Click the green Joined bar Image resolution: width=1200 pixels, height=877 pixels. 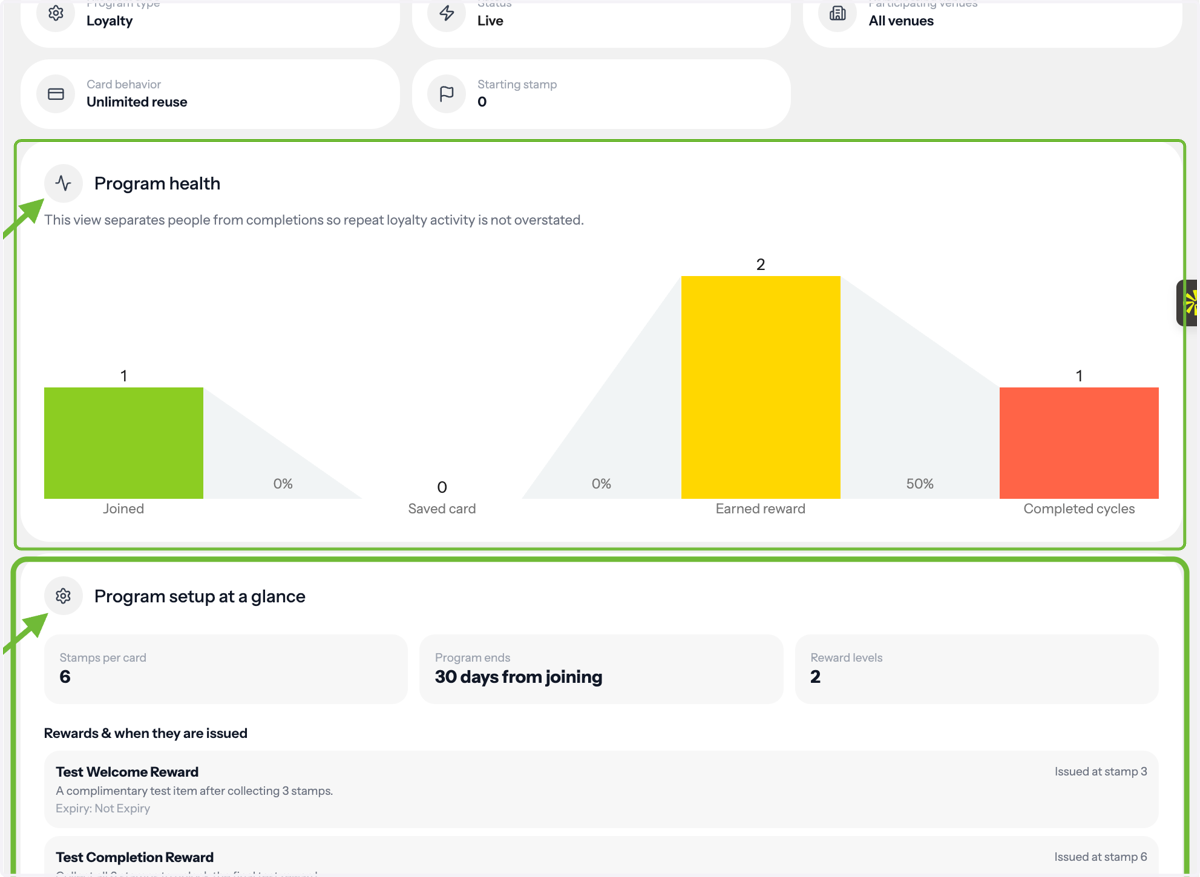(124, 443)
